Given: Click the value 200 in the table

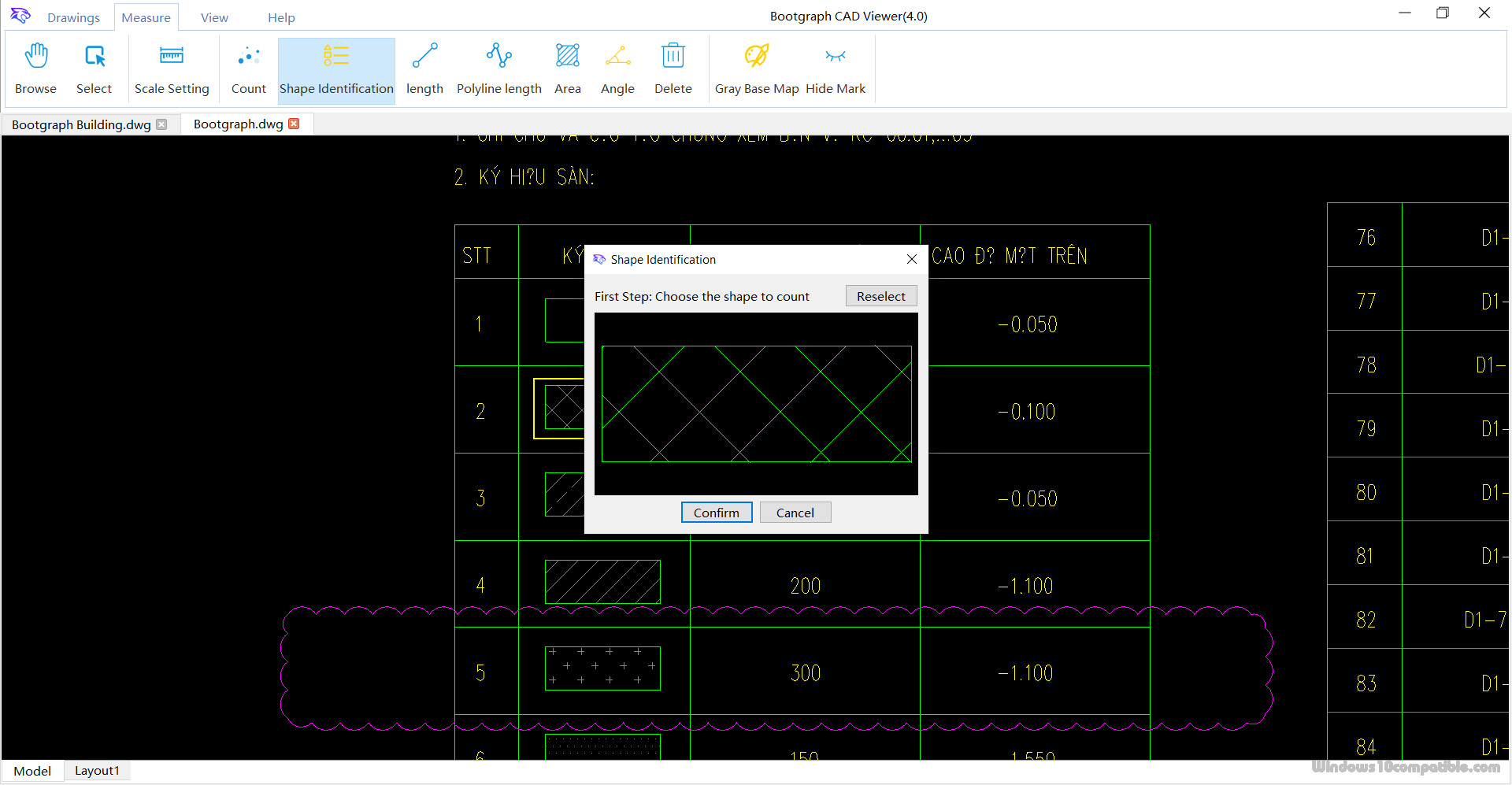Looking at the screenshot, I should (805, 586).
